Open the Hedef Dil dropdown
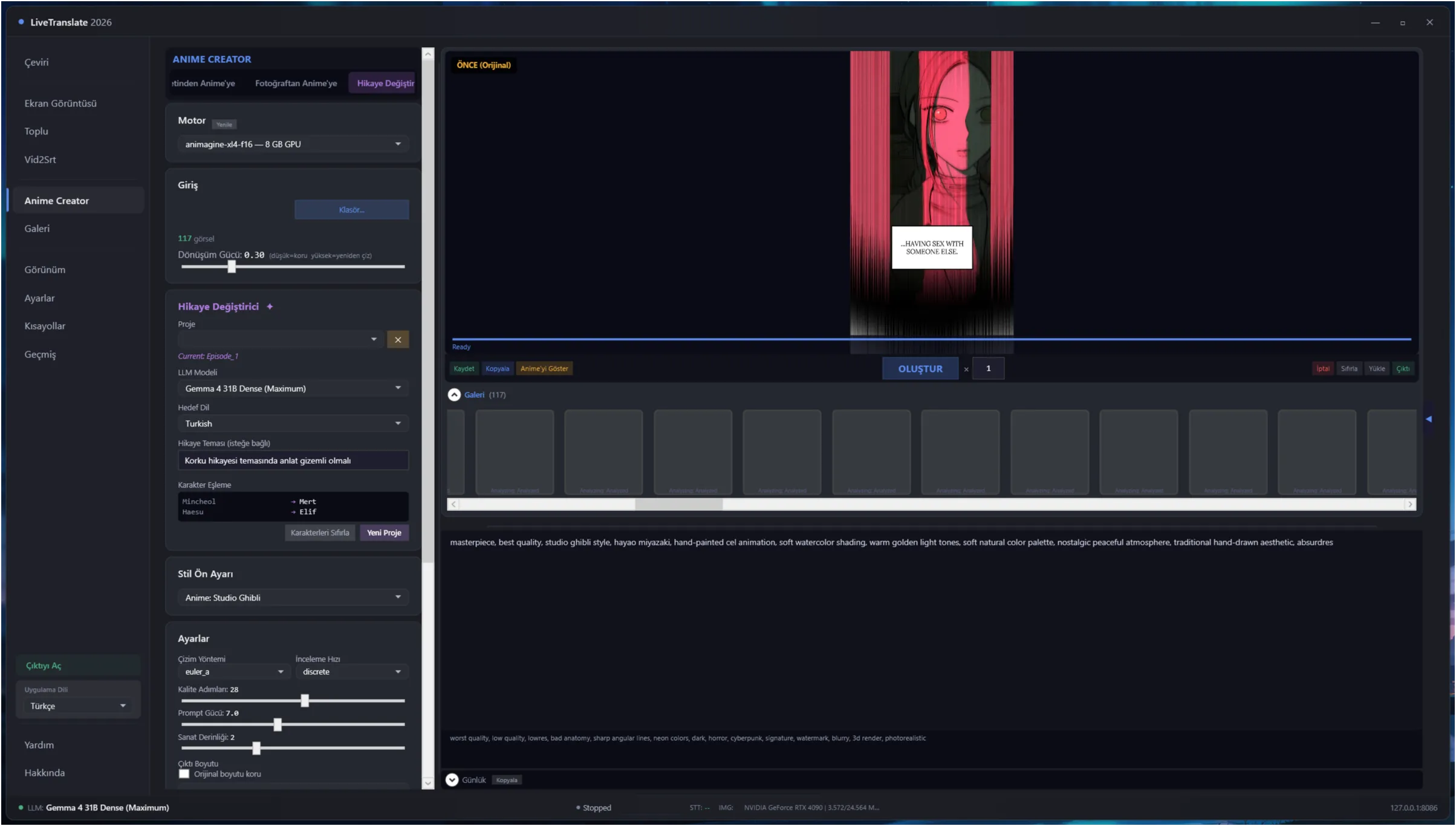 tap(293, 423)
